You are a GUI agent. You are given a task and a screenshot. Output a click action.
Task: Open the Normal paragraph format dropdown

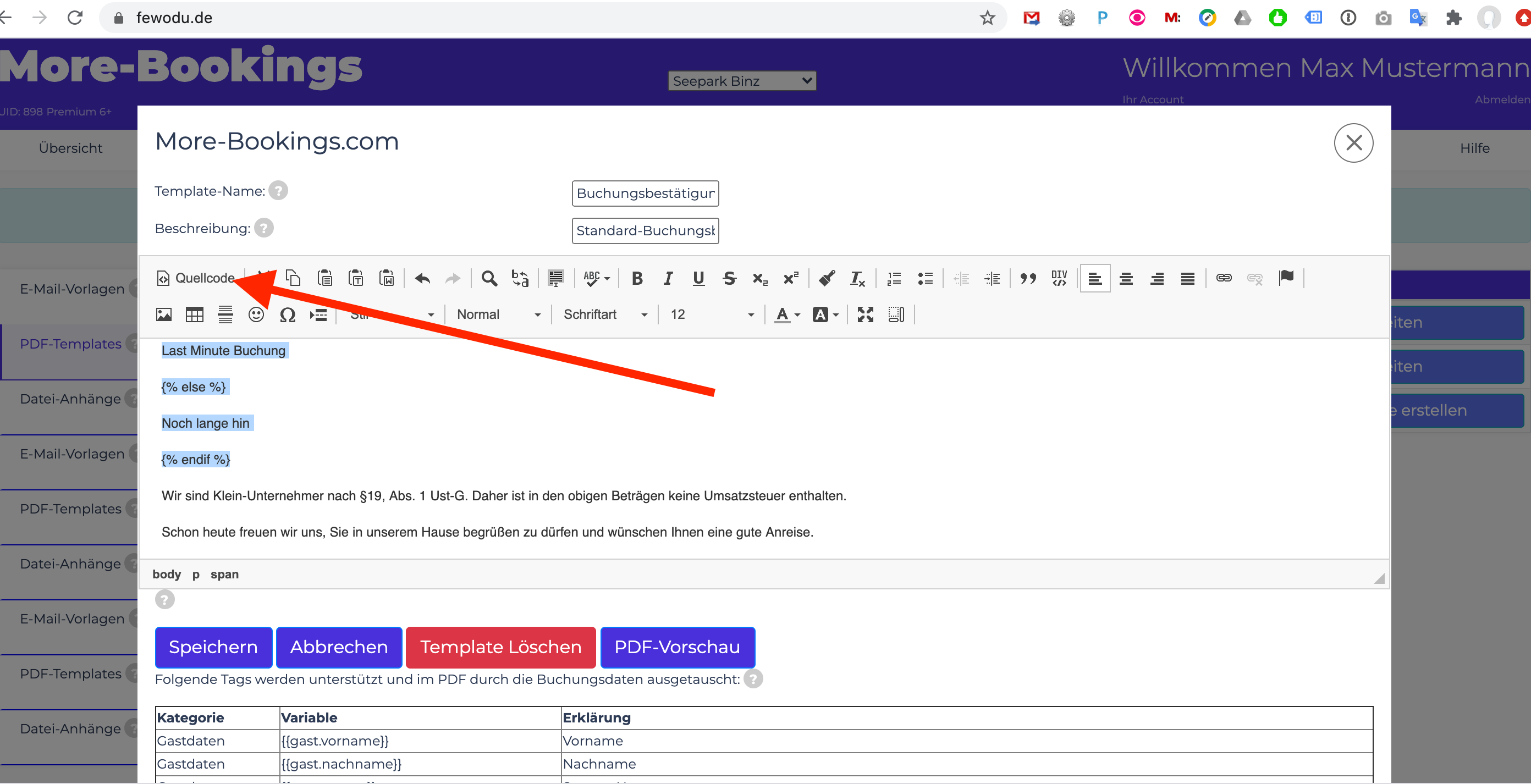click(499, 314)
